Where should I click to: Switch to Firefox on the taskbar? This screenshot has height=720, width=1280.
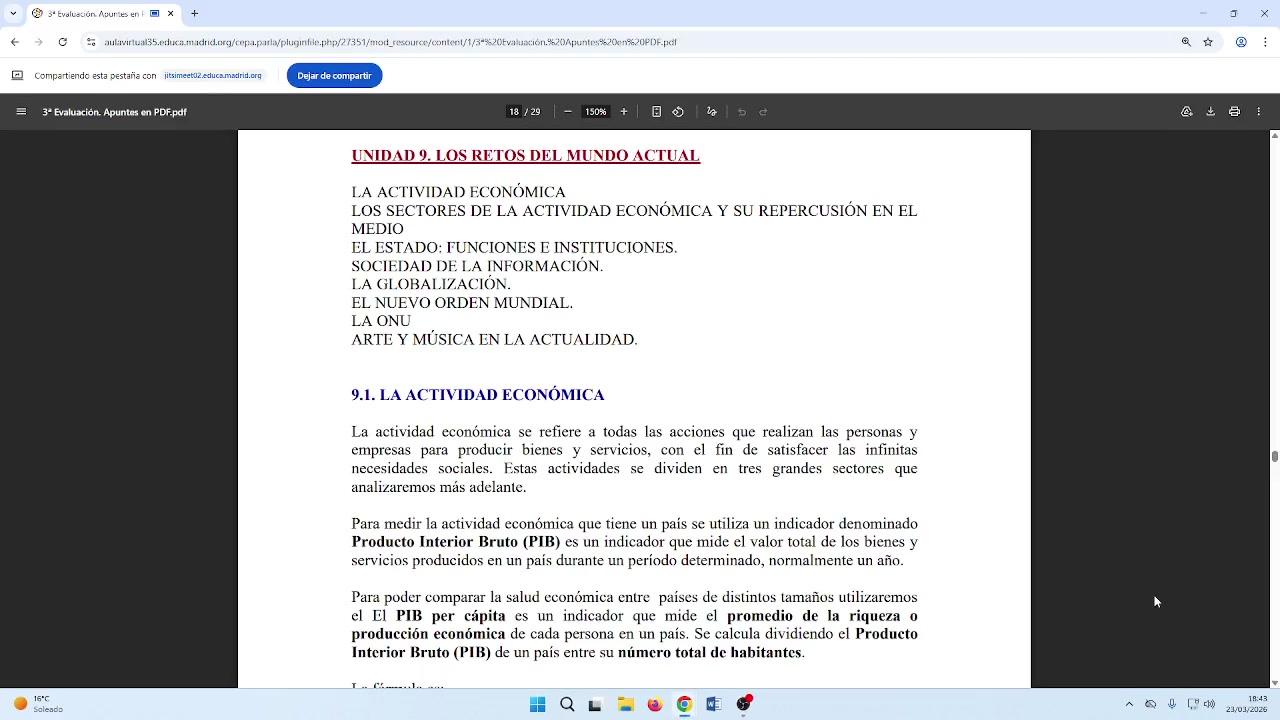pyautogui.click(x=654, y=704)
